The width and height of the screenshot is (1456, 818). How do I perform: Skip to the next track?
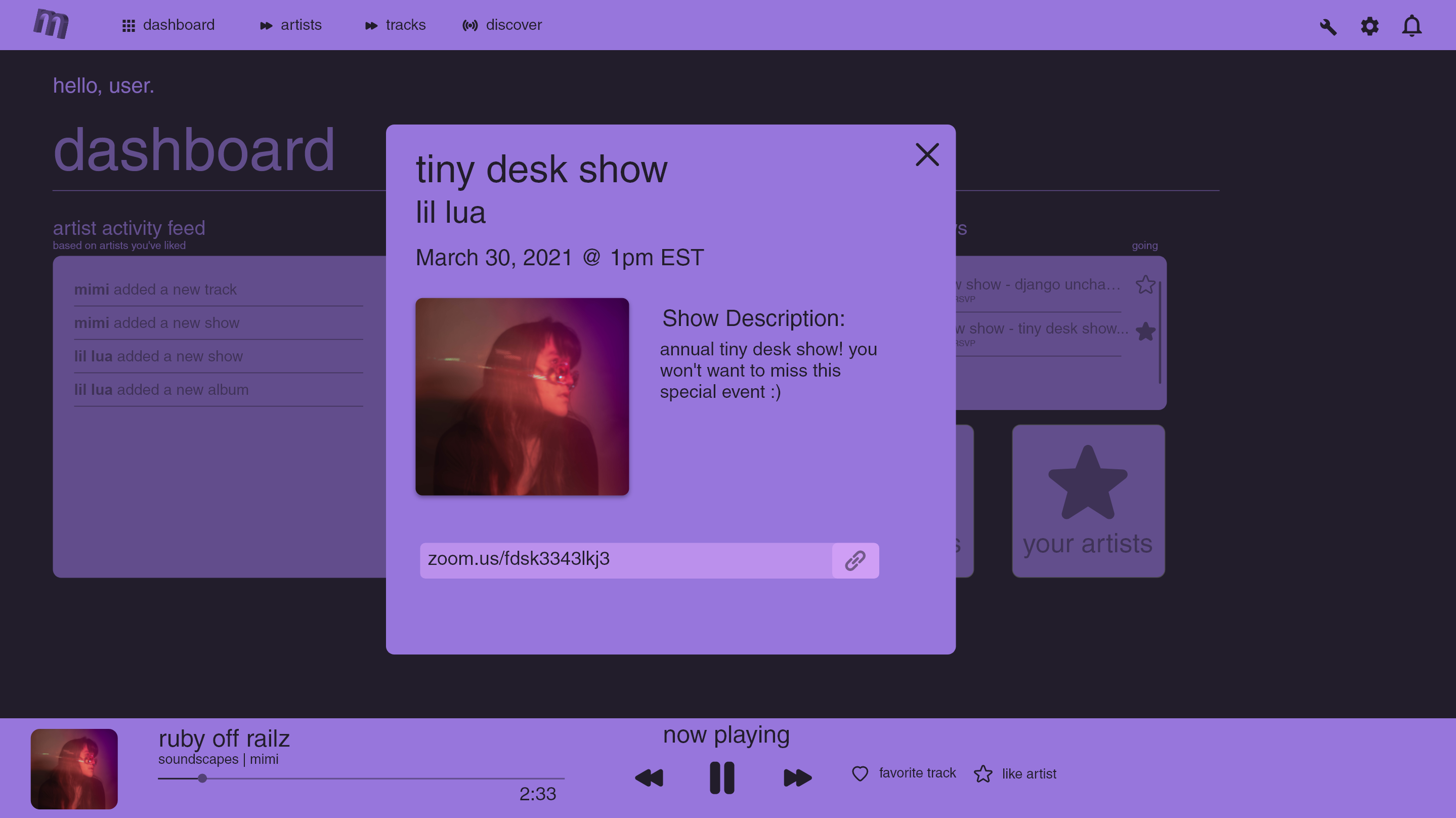coord(797,778)
